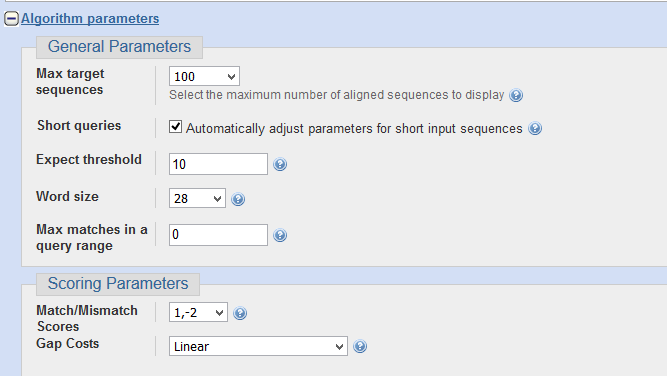Screen dimensions: 667x376
Task: View help for Match/Mismatch Scores
Action: click(x=240, y=313)
